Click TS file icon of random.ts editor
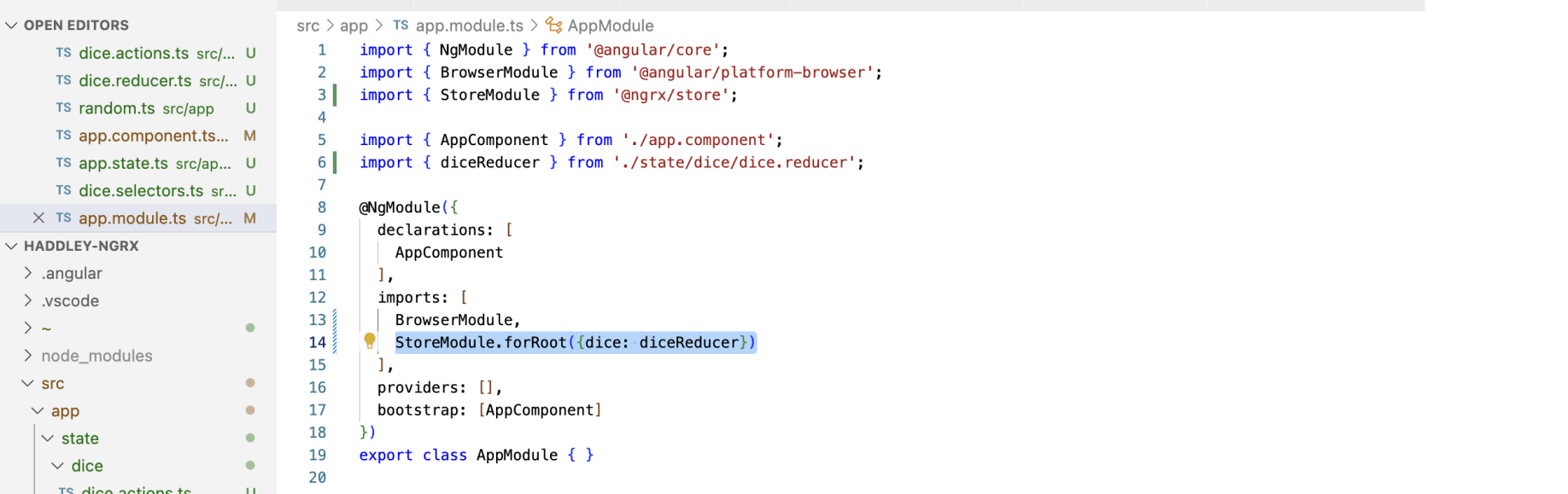Viewport: 1568px width, 494px height. (63, 108)
